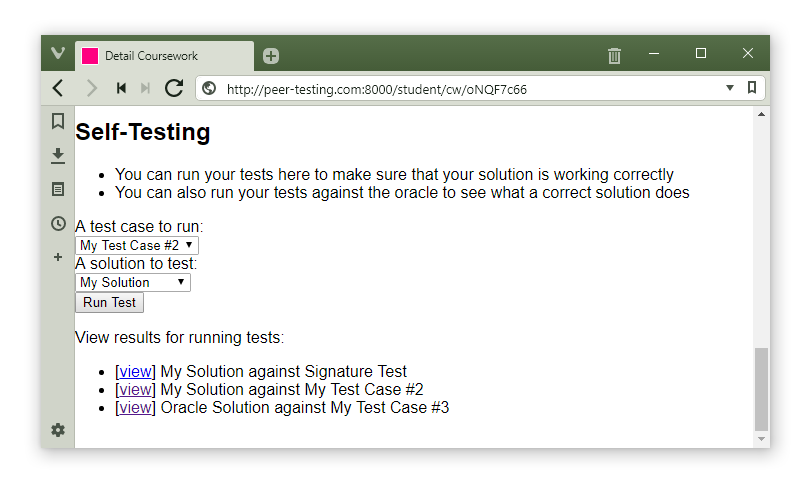The width and height of the screenshot is (809, 481).
Task: Expand the address bar URL dropdown
Action: pyautogui.click(x=730, y=88)
